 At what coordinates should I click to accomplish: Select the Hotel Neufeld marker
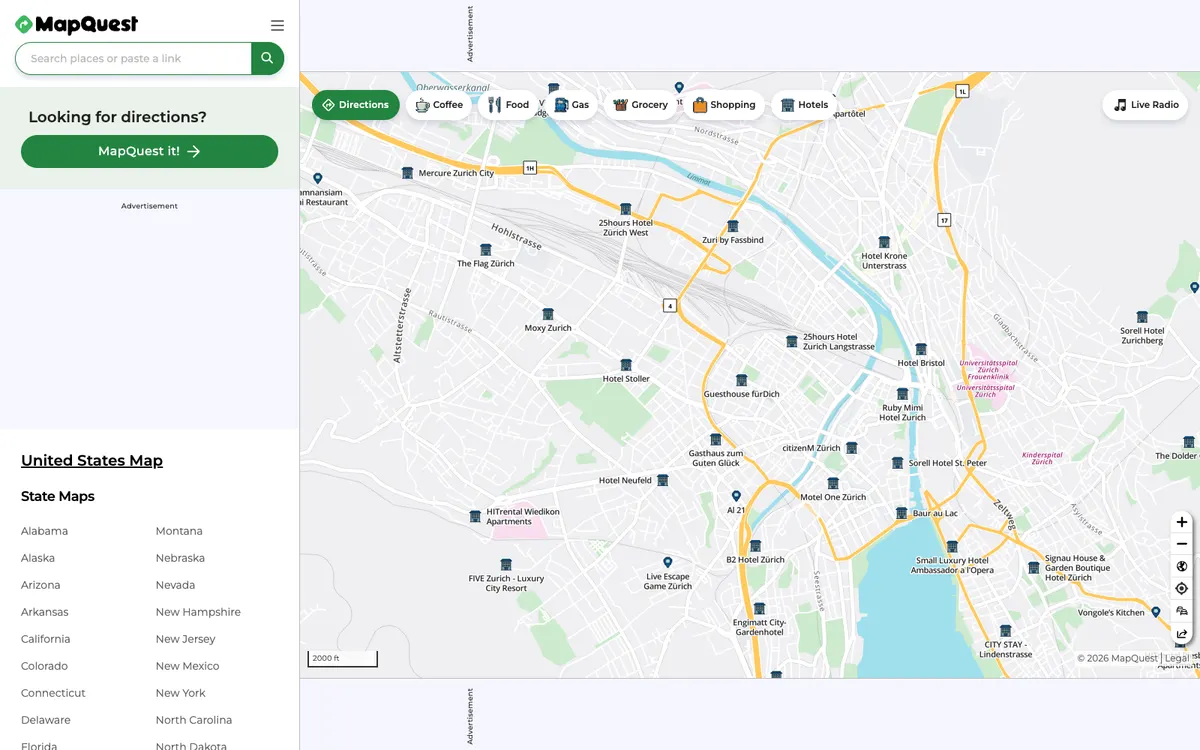click(662, 480)
